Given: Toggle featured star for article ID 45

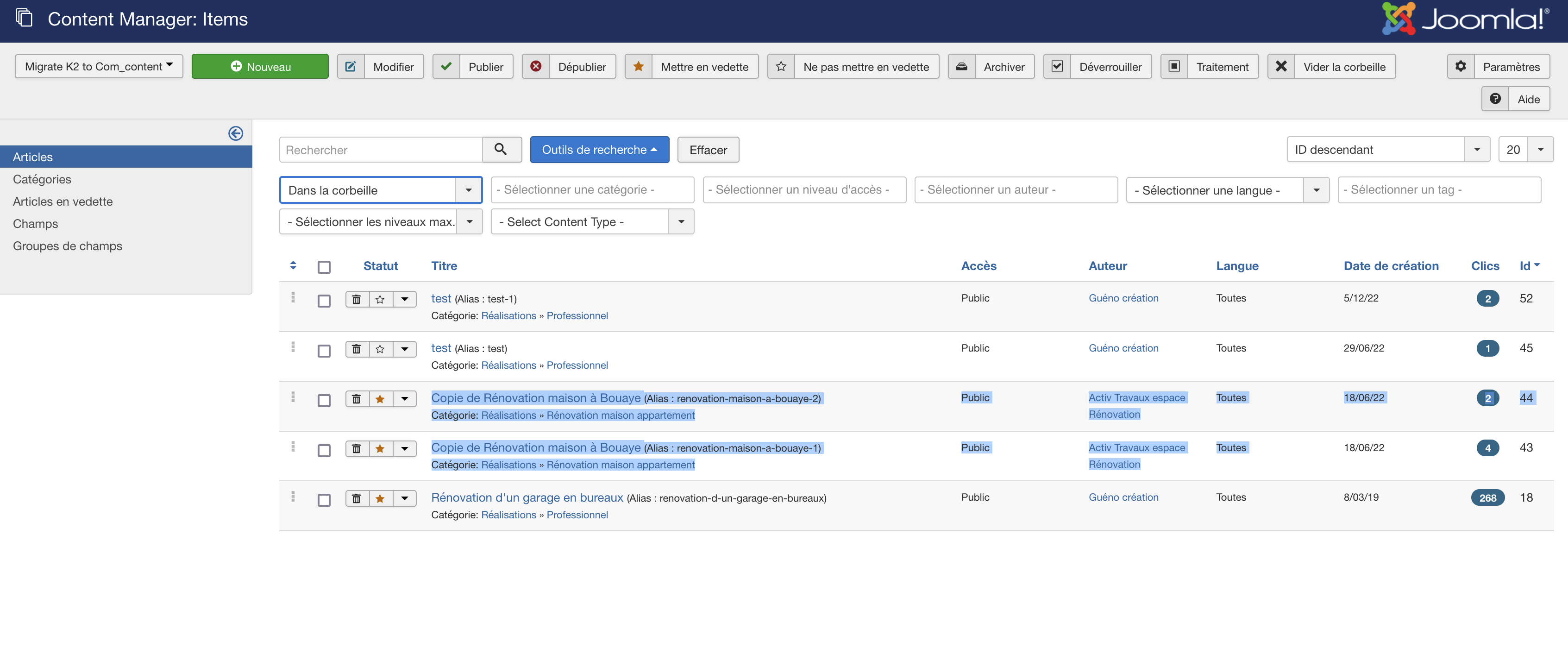Looking at the screenshot, I should (380, 349).
